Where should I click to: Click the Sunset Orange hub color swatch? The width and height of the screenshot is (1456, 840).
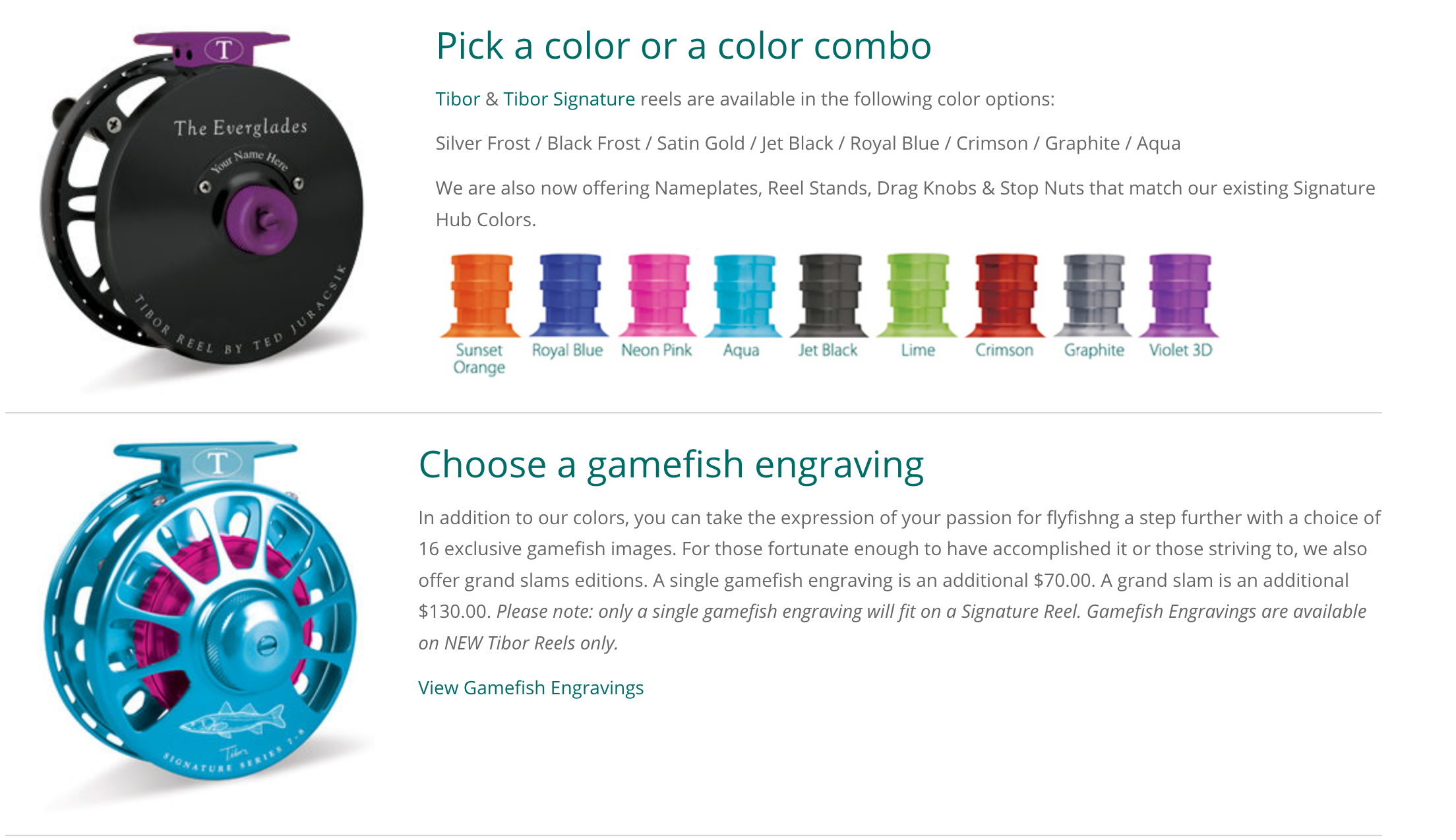[x=481, y=296]
